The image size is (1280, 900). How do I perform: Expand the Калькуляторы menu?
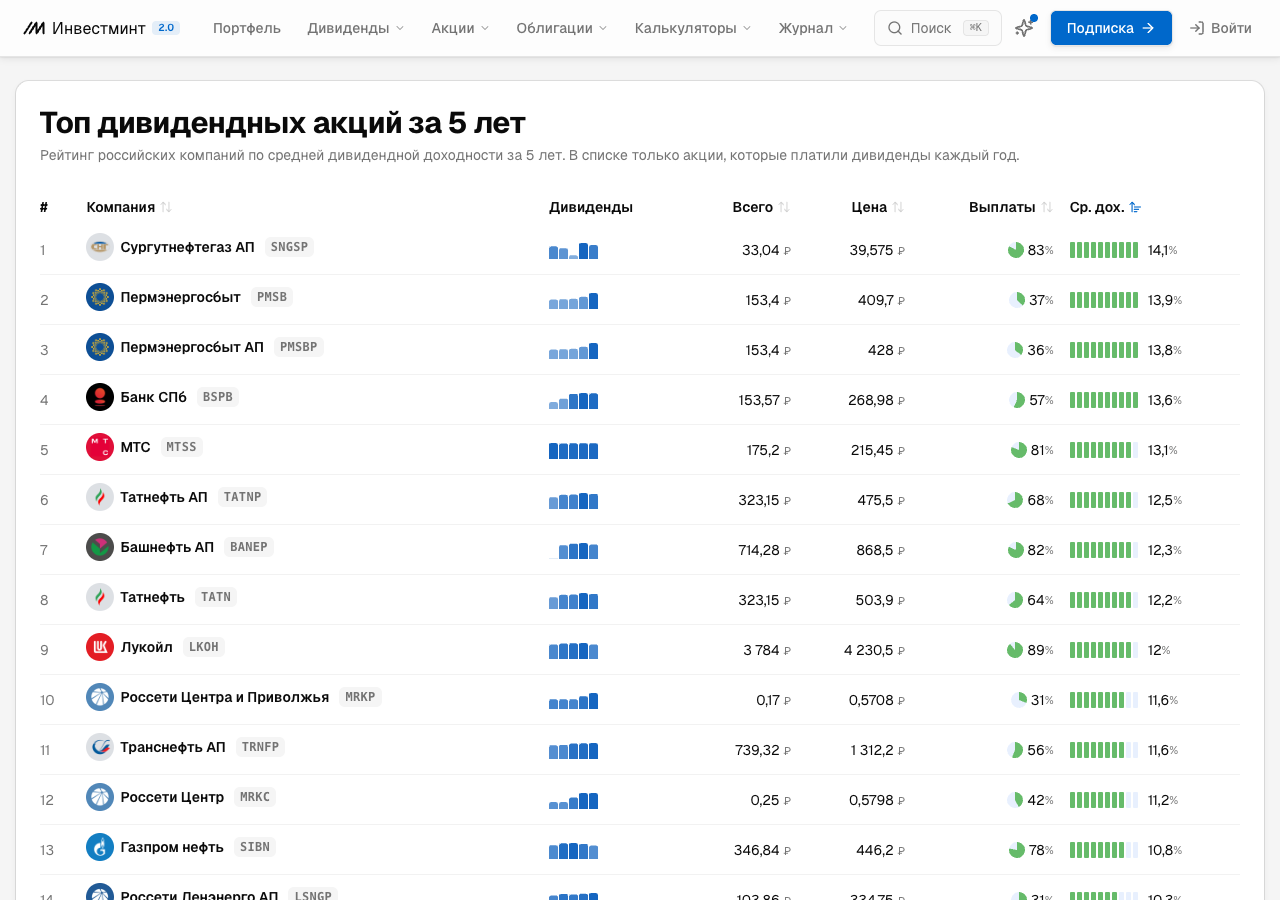(x=693, y=28)
